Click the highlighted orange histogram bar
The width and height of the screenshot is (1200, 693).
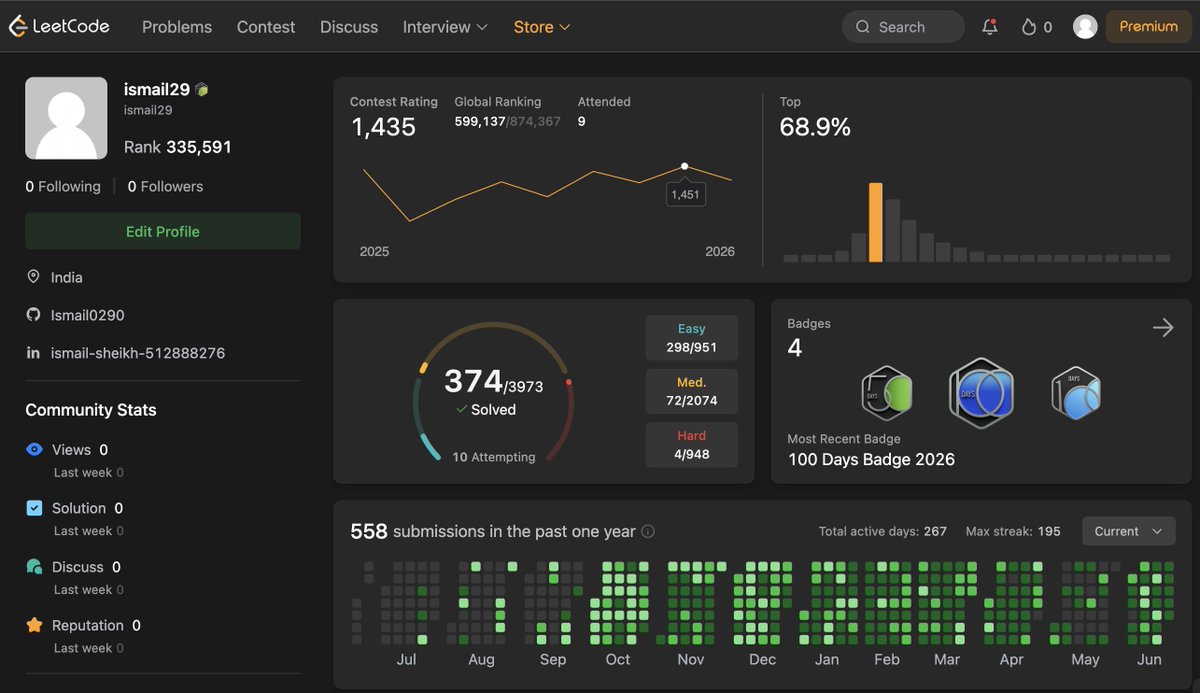[876, 222]
